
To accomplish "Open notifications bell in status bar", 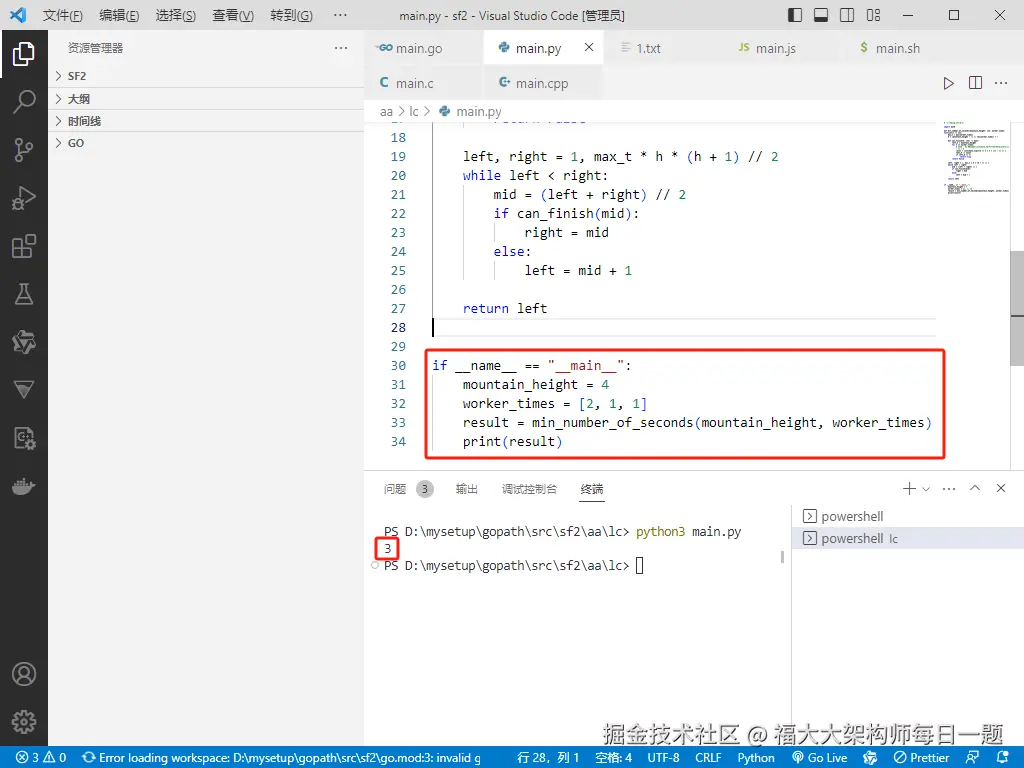I will pos(1004,758).
